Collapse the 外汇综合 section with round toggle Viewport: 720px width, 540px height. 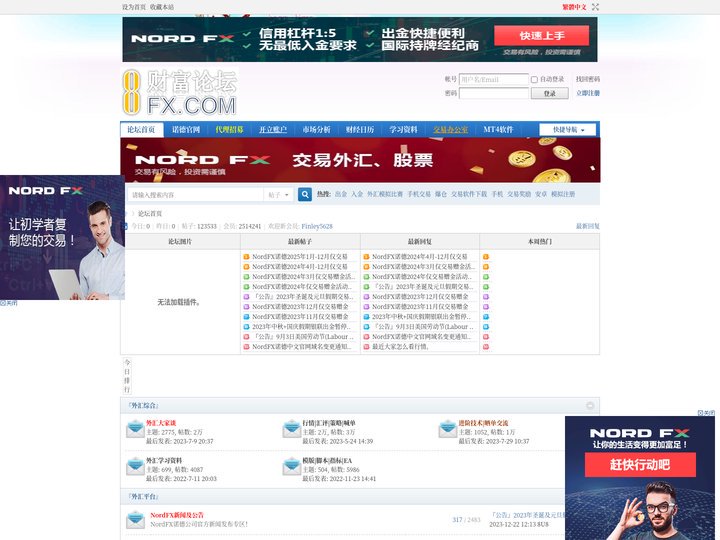590,405
